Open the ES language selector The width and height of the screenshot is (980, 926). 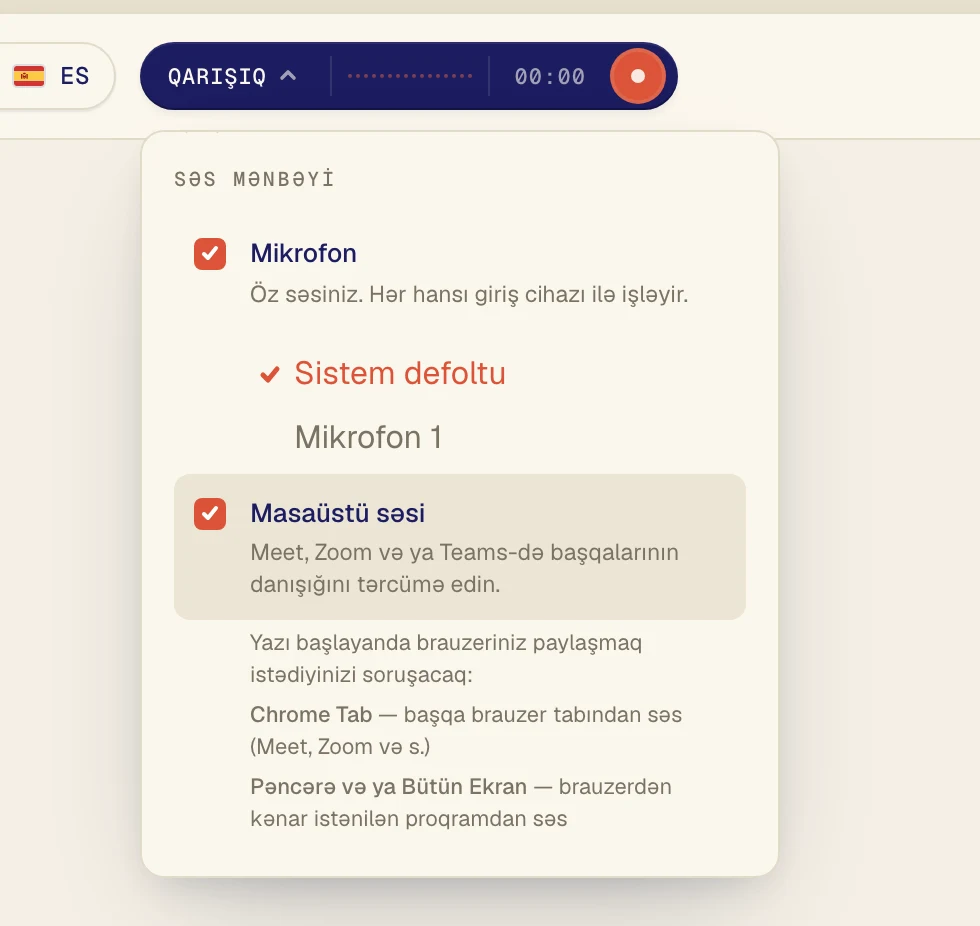tap(53, 76)
